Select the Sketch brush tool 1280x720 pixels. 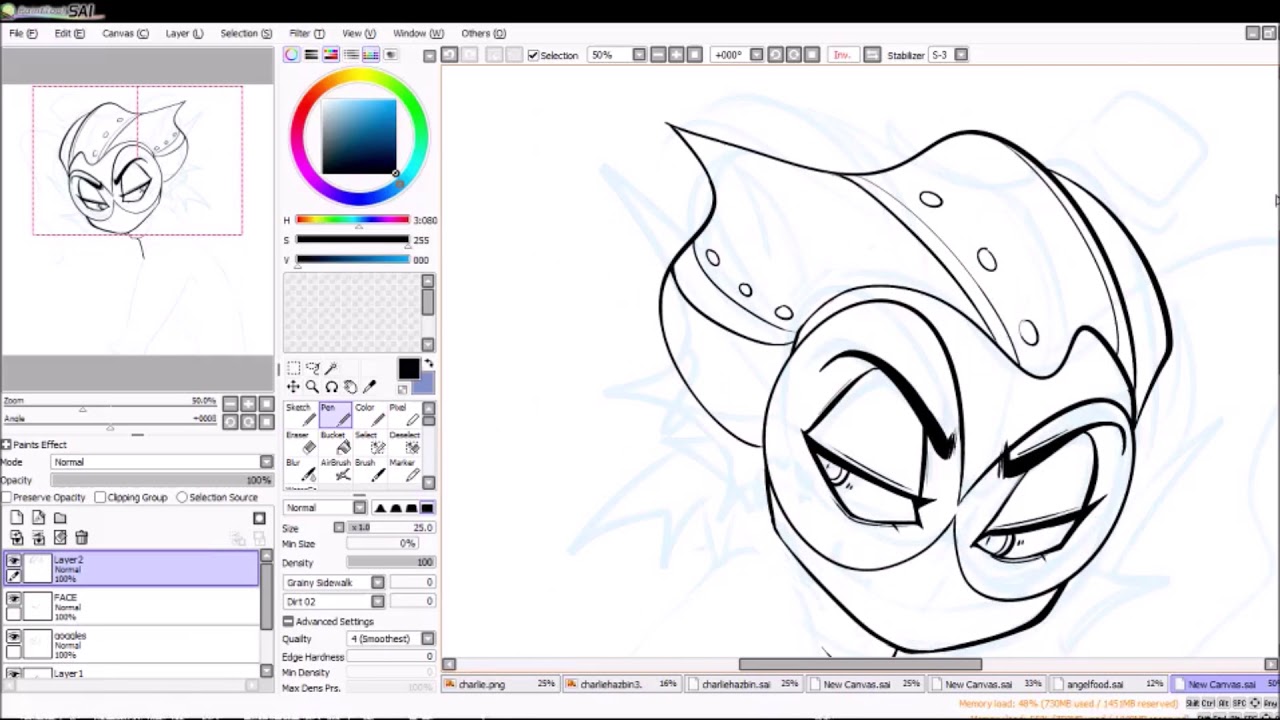[x=300, y=414]
